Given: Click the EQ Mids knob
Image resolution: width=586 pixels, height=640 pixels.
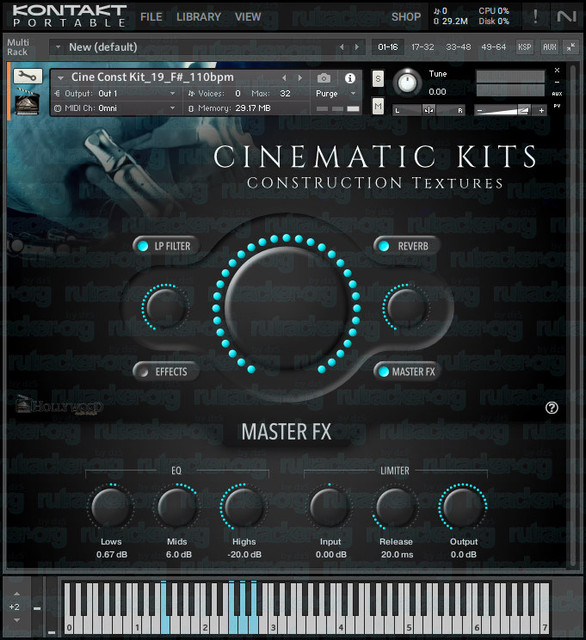Looking at the screenshot, I should click(177, 507).
